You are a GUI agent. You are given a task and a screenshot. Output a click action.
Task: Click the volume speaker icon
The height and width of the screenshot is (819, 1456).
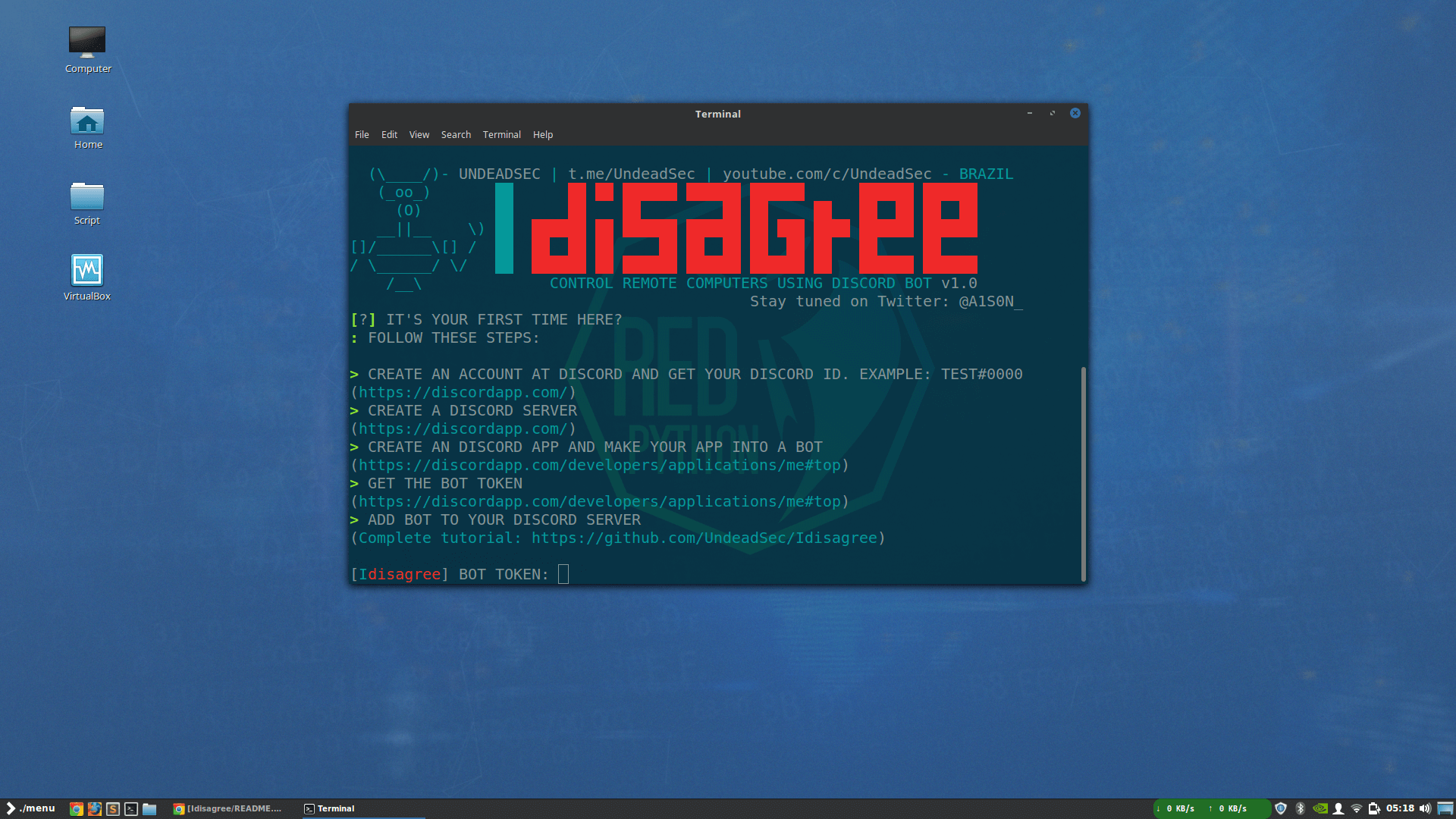click(1425, 808)
